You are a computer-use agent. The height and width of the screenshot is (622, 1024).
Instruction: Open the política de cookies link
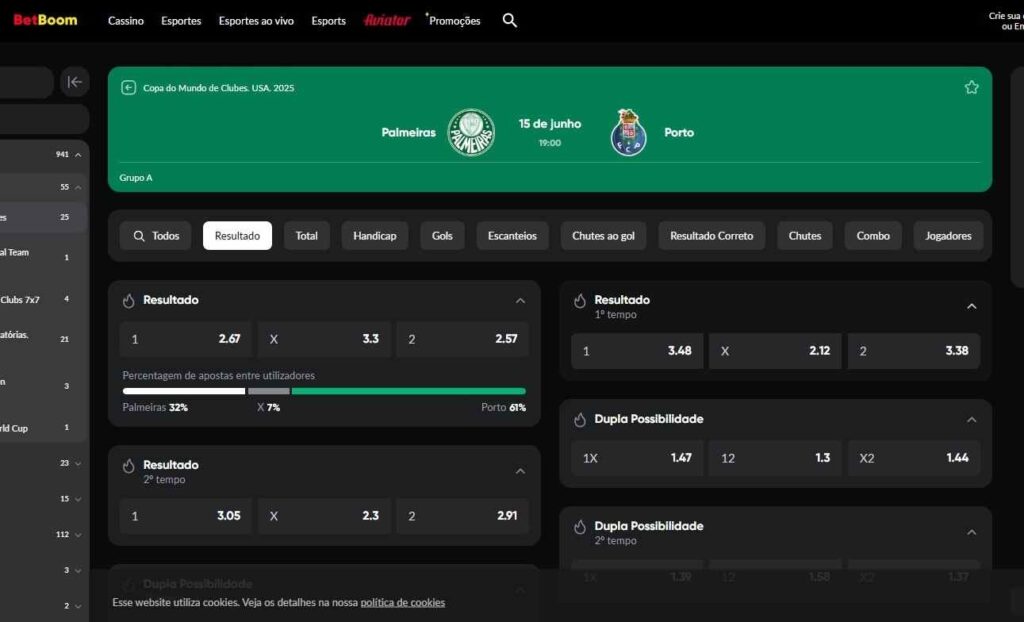pyautogui.click(x=402, y=603)
